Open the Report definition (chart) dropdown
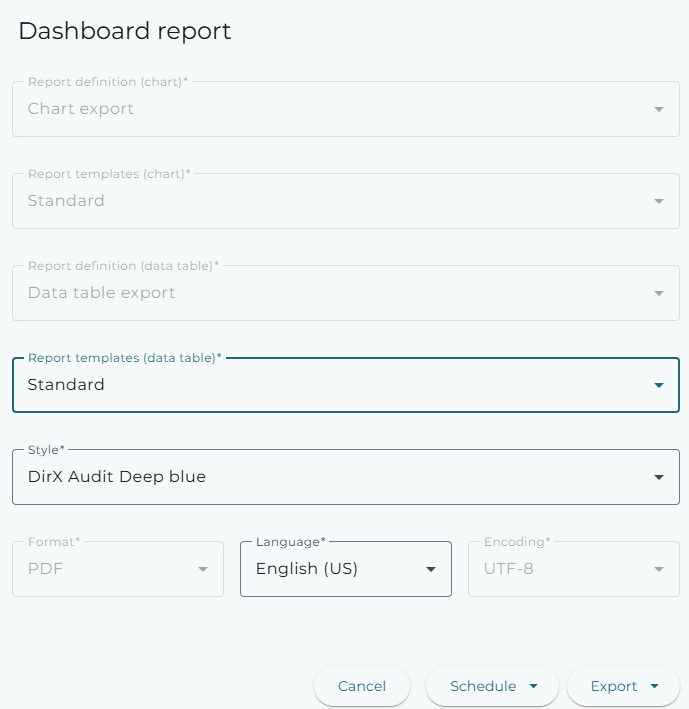 pyautogui.click(x=346, y=109)
